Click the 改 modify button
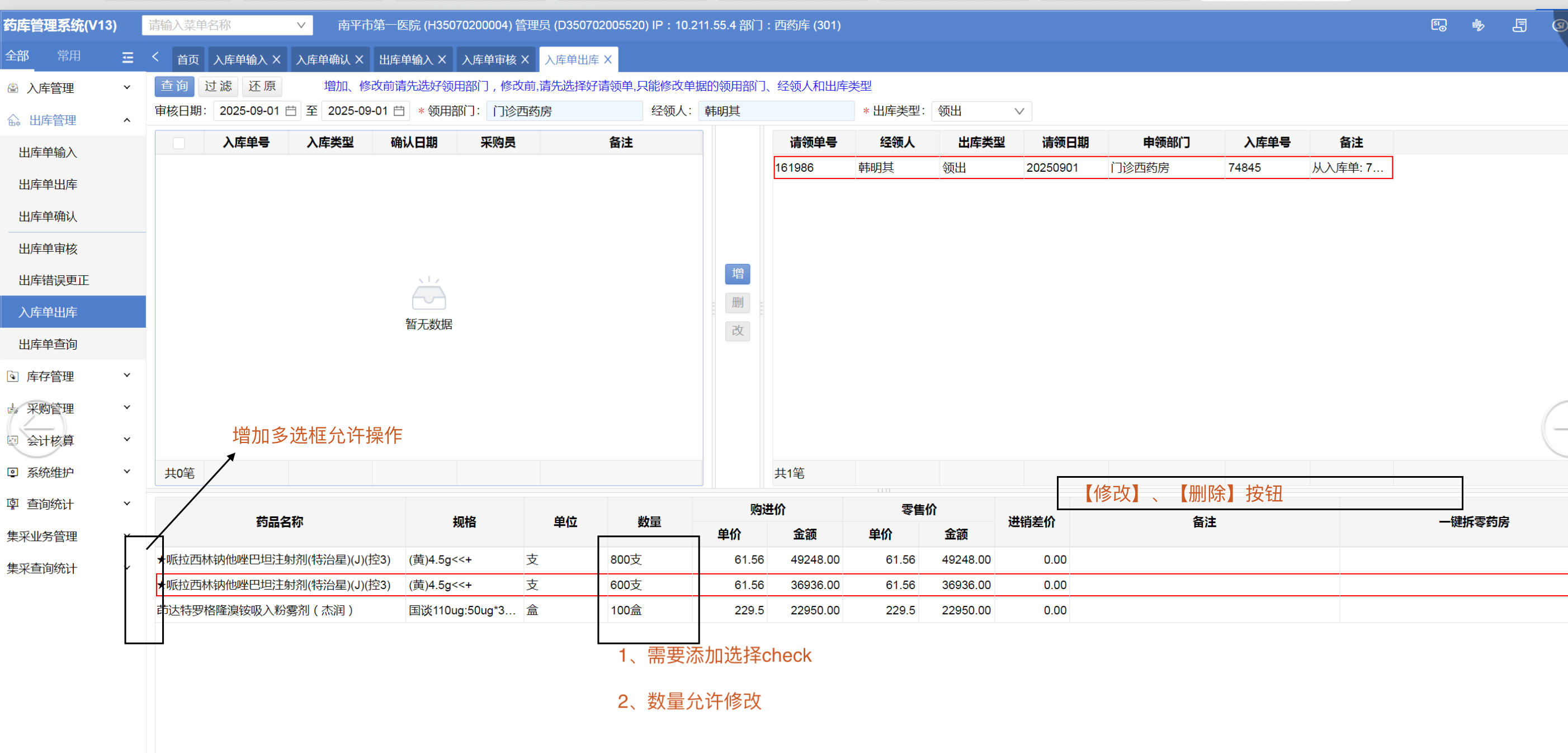 point(737,331)
